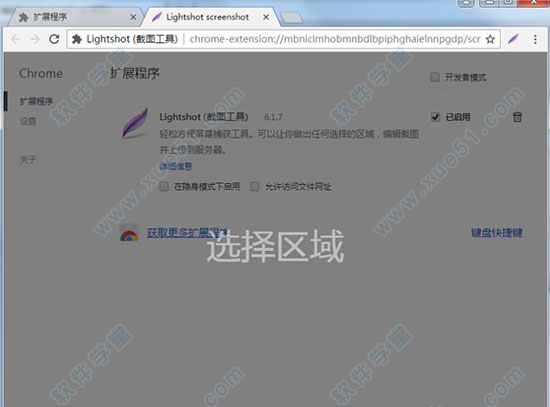The image size is (550, 407).
Task: Close the 扩展程序 tab
Action: (x=133, y=17)
